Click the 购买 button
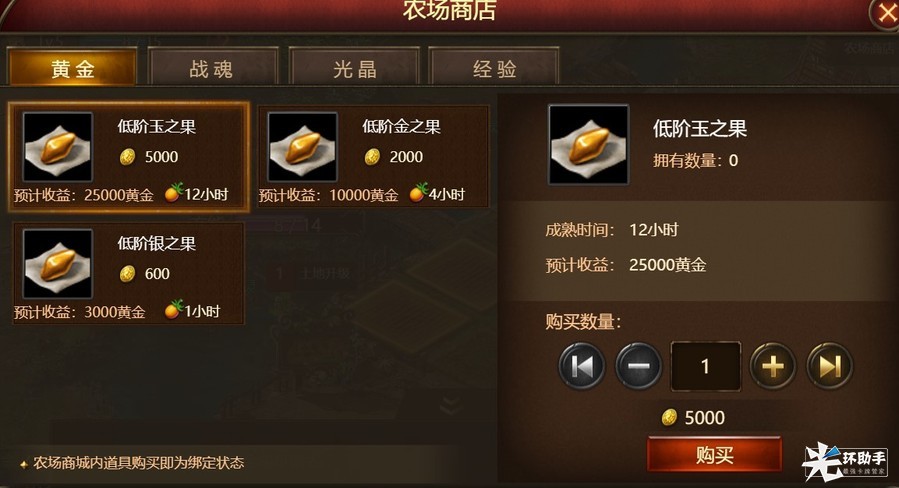The width and height of the screenshot is (899, 488). (x=714, y=455)
